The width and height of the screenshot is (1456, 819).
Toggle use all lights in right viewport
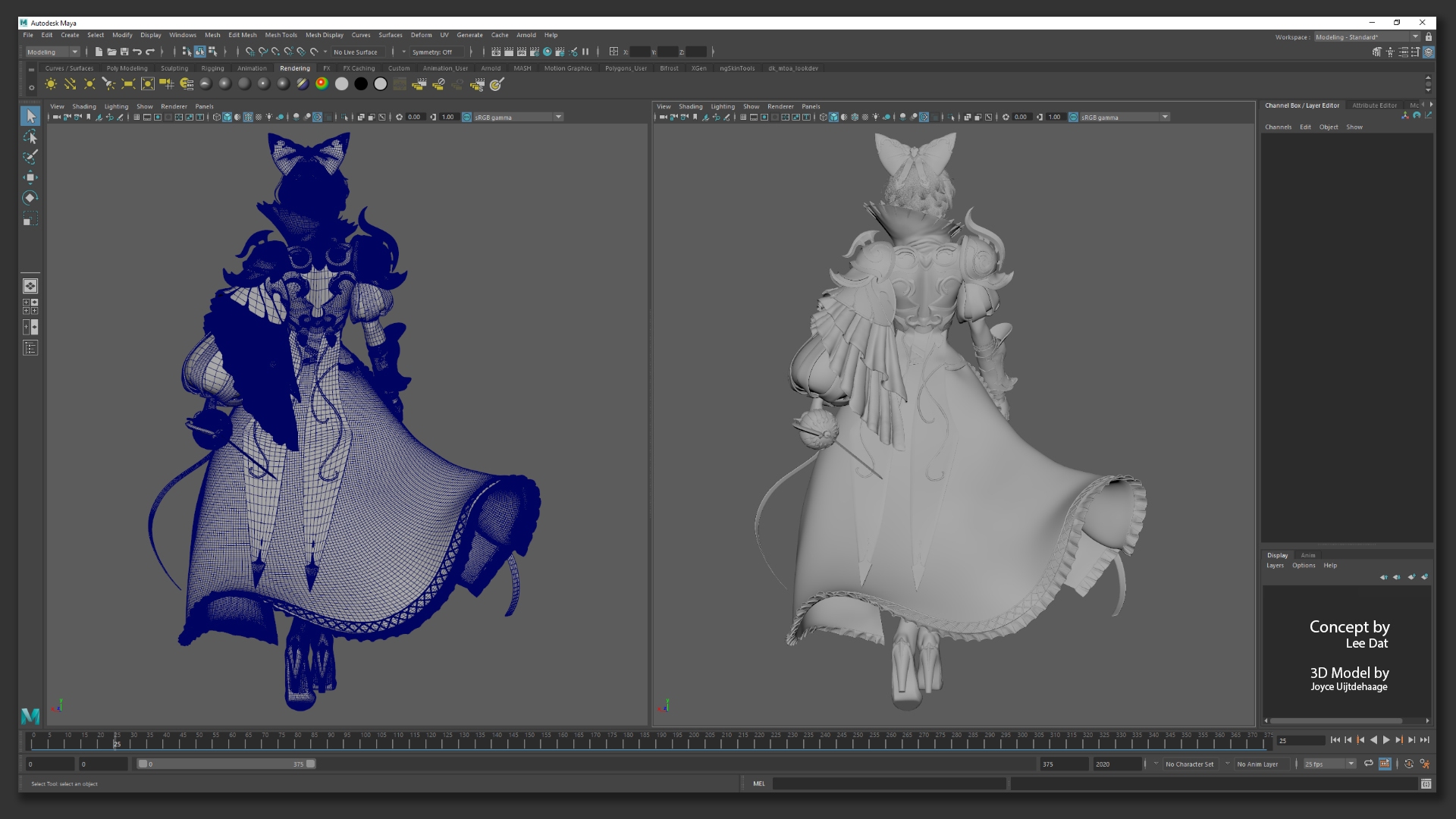pyautogui.click(x=876, y=117)
